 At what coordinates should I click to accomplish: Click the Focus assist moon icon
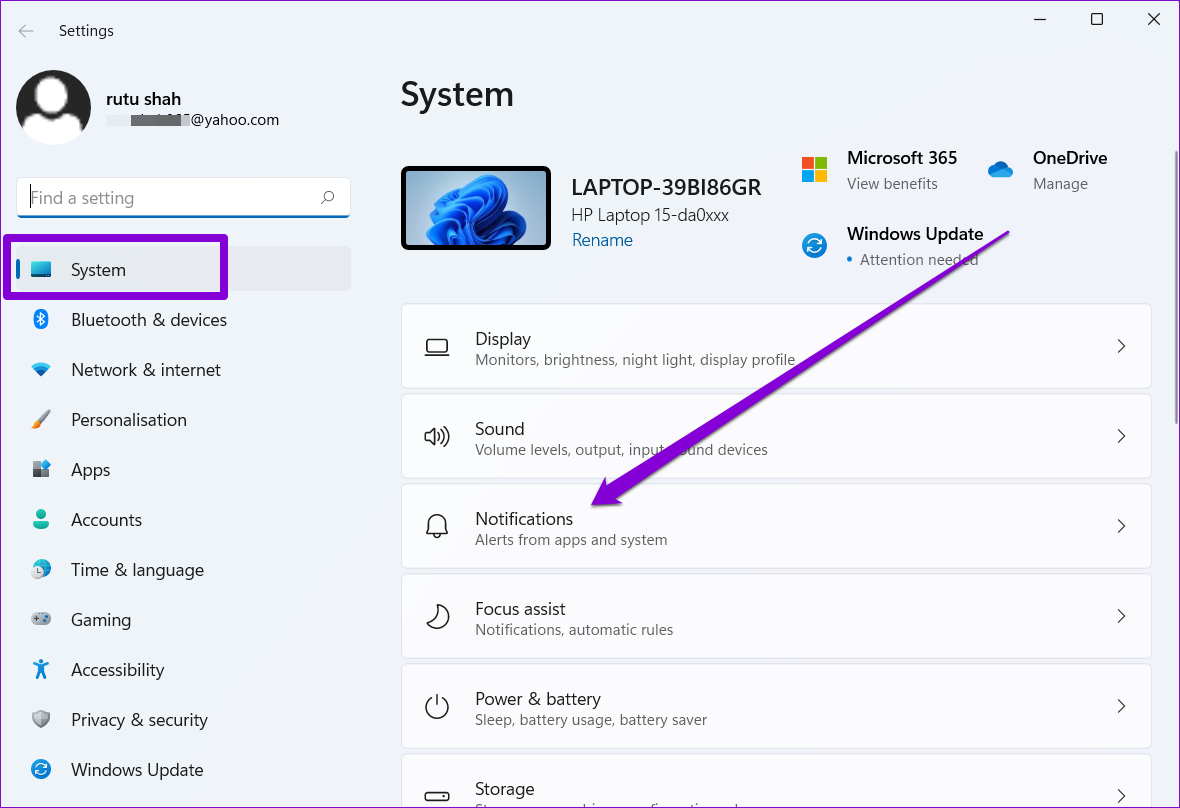(x=436, y=616)
